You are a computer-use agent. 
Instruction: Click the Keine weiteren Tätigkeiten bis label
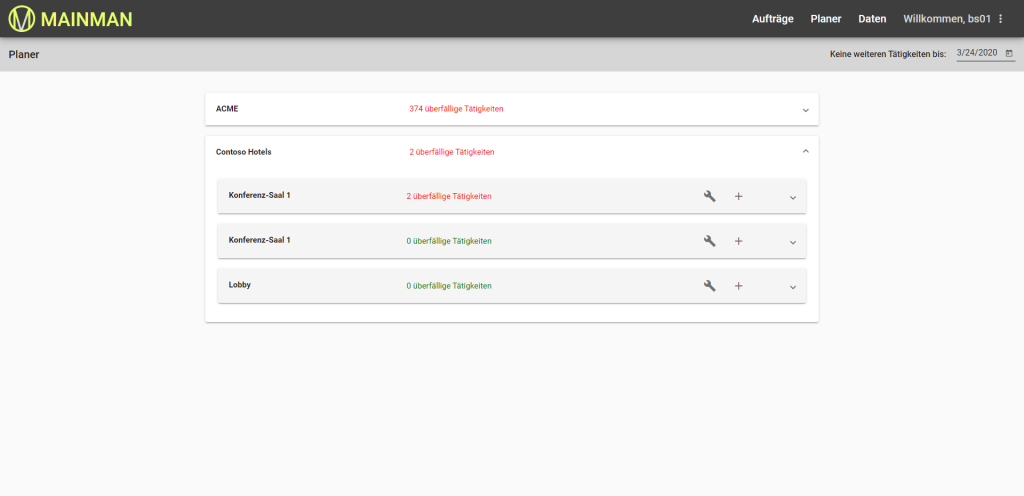point(888,55)
